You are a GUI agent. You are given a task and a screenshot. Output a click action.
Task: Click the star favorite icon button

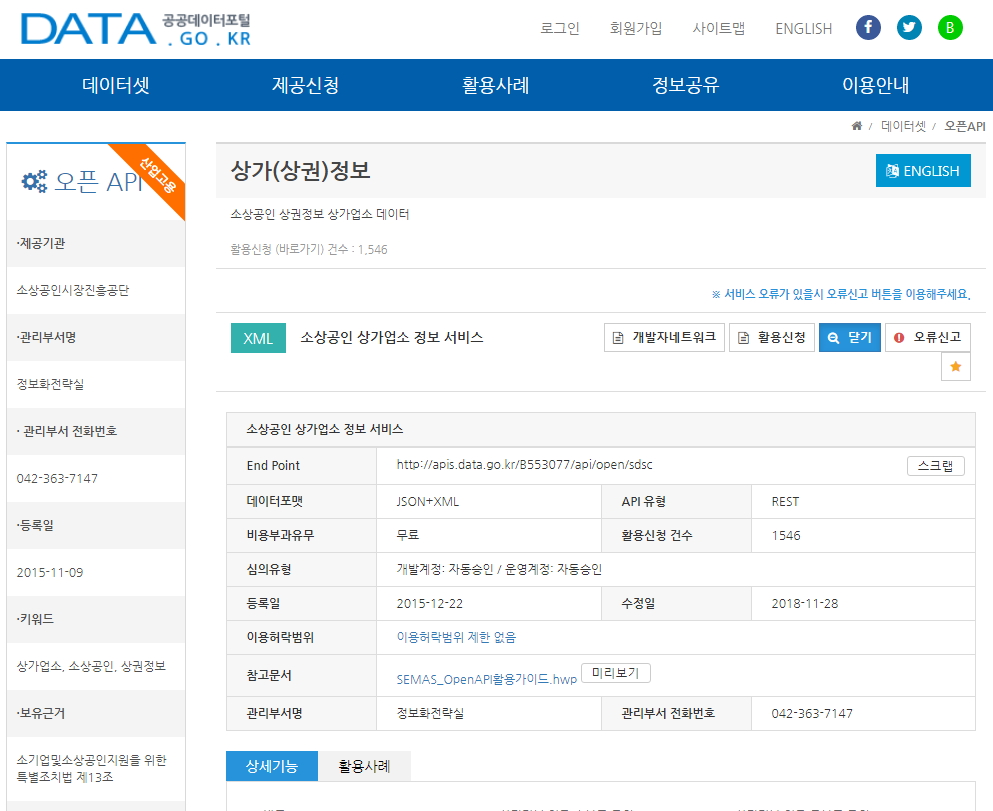point(956,367)
